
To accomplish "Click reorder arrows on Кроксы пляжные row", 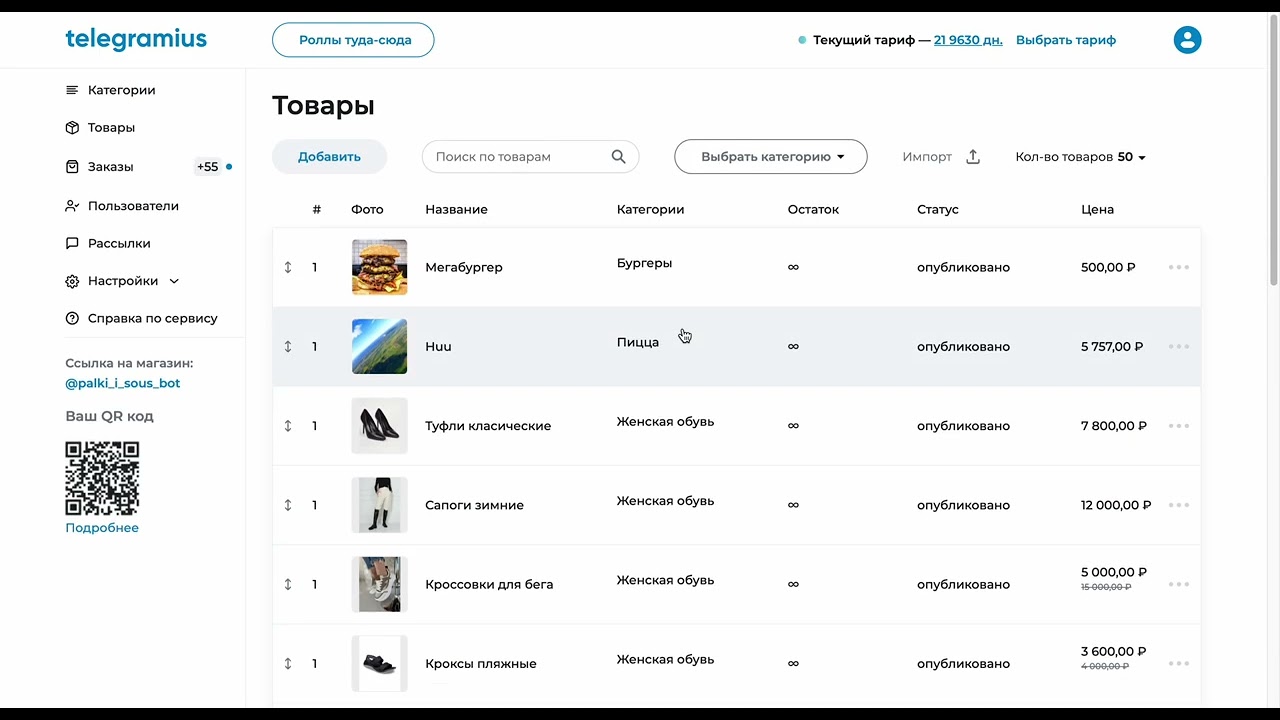I will [288, 664].
